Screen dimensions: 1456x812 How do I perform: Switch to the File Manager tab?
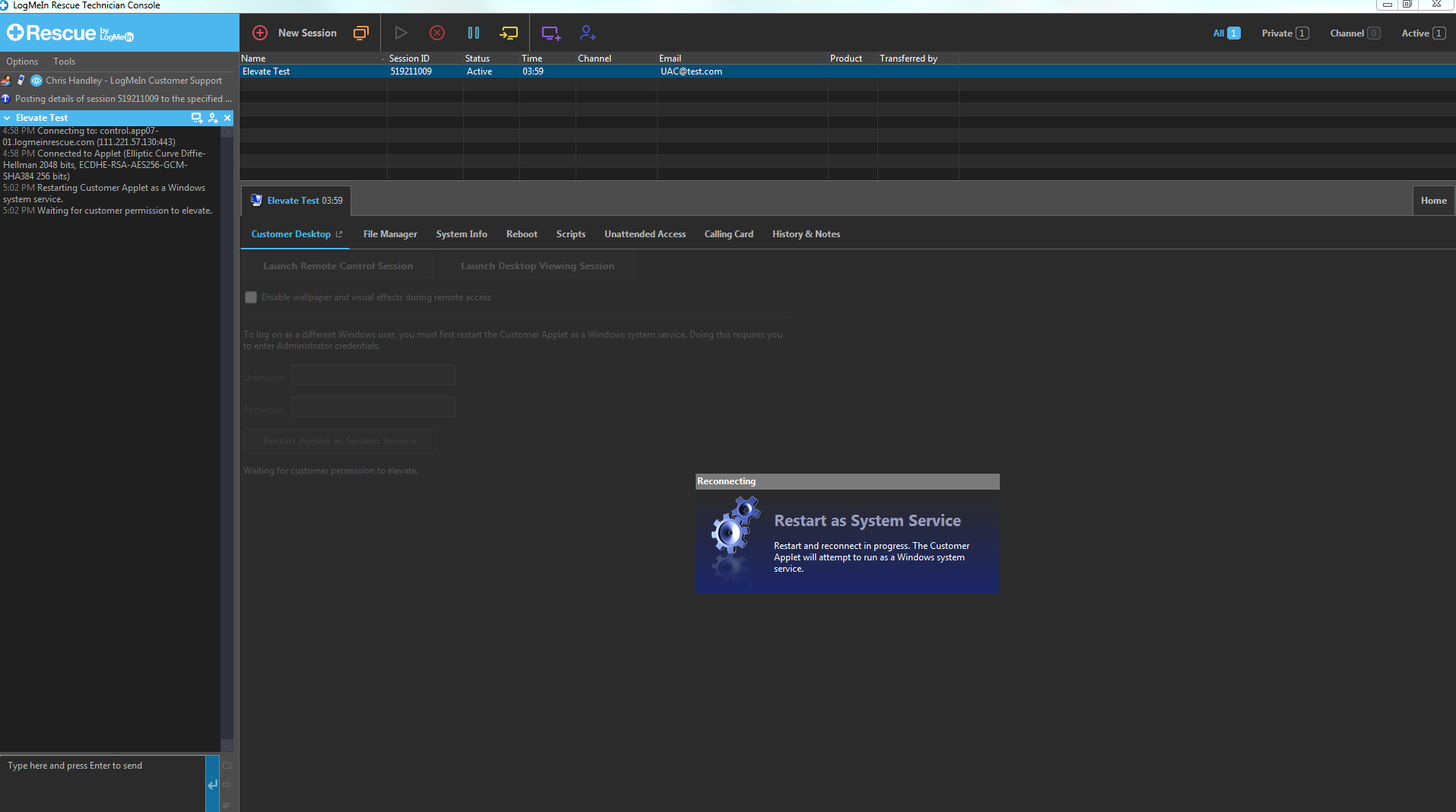coord(390,234)
